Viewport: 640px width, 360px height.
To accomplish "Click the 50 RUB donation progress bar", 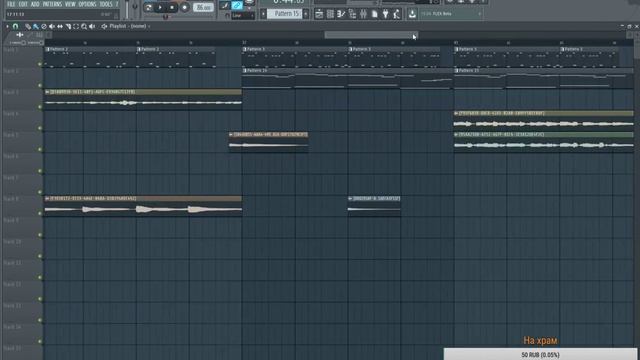I will tap(540, 354).
